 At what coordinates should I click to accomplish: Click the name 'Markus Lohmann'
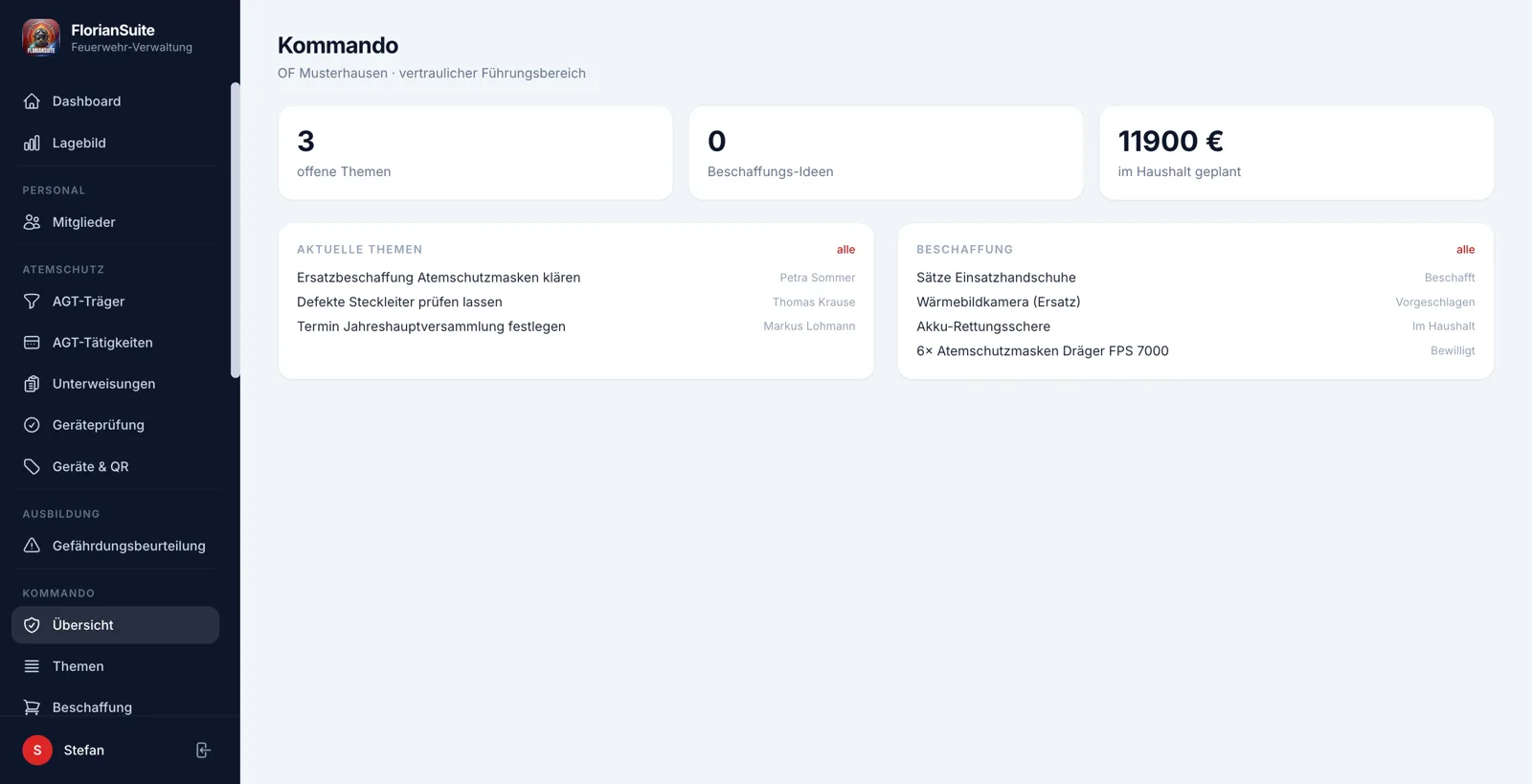(809, 326)
